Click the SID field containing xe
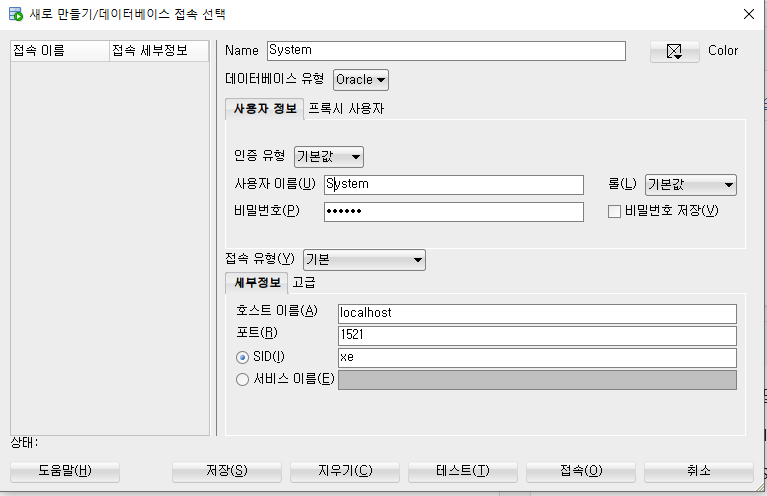This screenshot has width=767, height=496. click(537, 358)
